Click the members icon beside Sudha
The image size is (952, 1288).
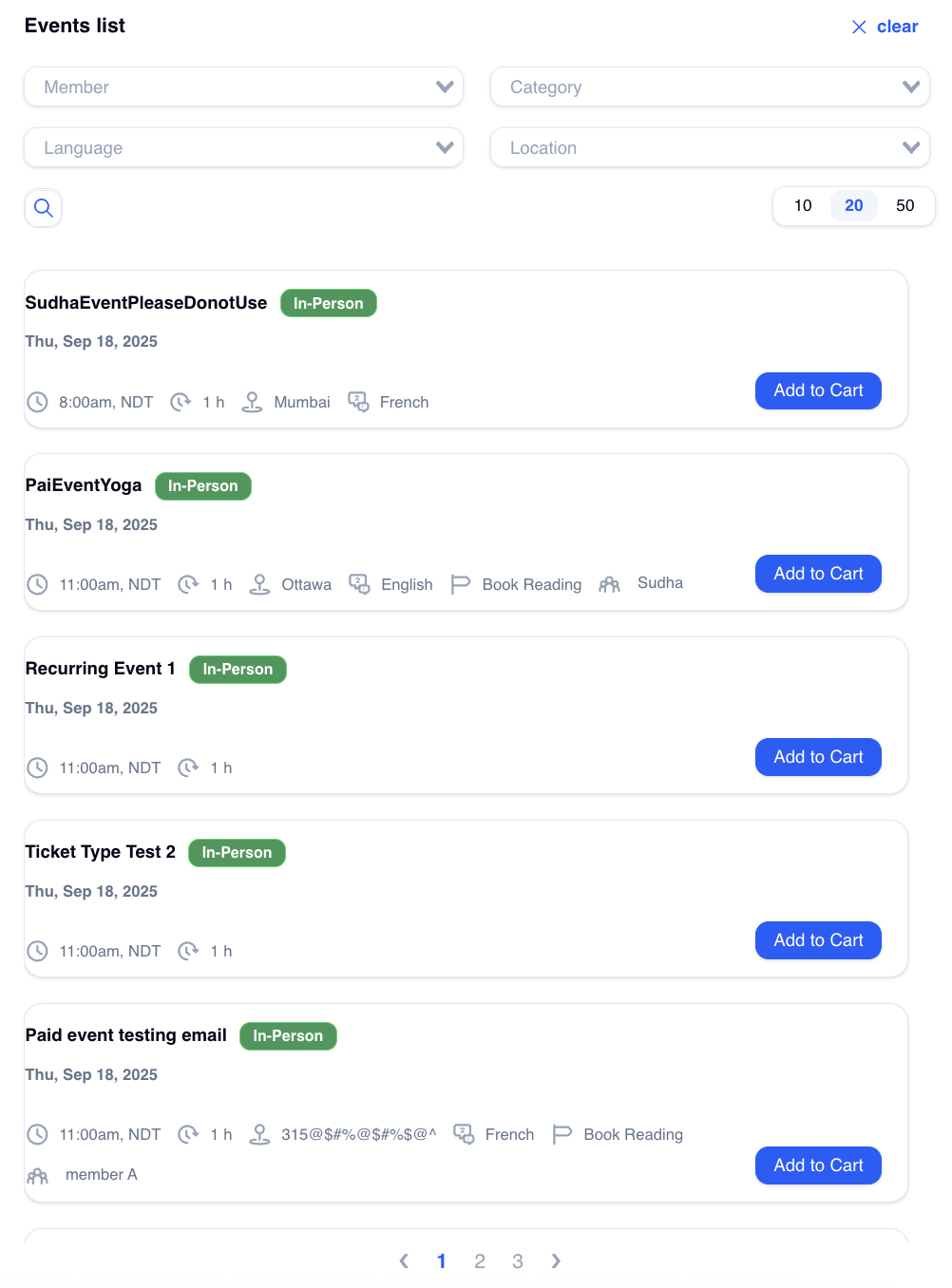[x=610, y=584]
